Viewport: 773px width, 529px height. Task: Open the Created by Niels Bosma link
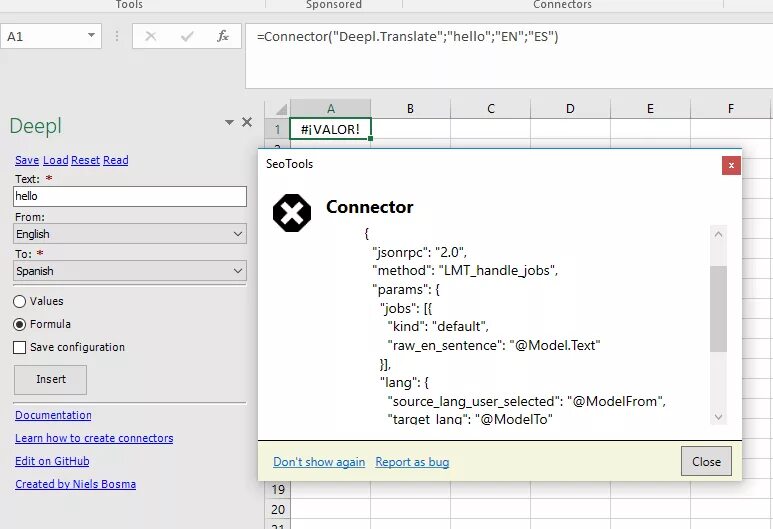[75, 484]
